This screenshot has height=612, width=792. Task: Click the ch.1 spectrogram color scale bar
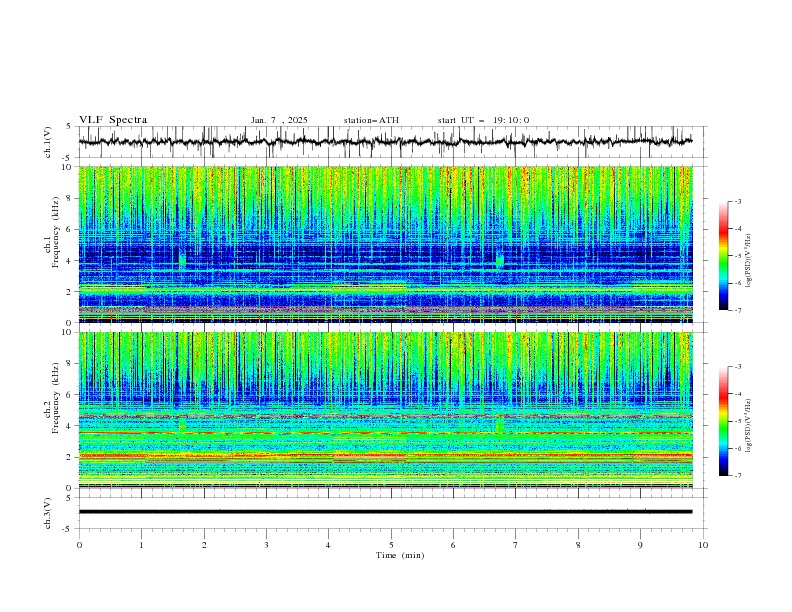723,256
